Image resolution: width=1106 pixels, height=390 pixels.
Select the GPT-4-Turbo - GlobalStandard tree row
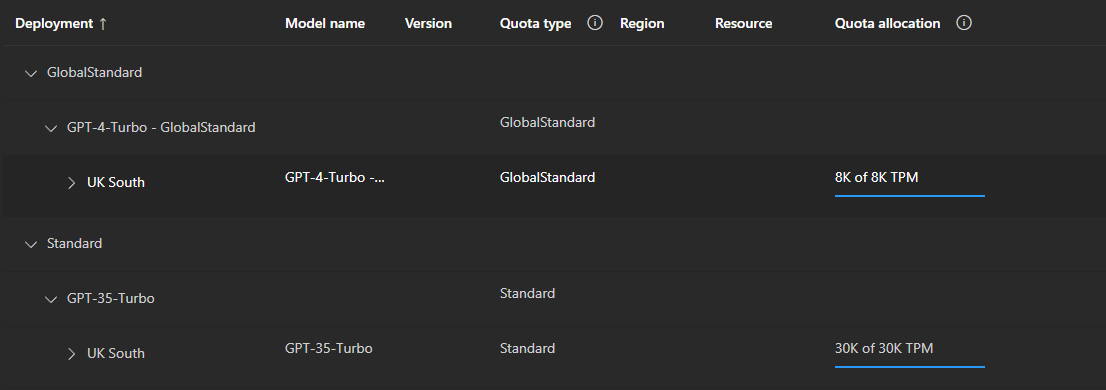click(x=553, y=128)
